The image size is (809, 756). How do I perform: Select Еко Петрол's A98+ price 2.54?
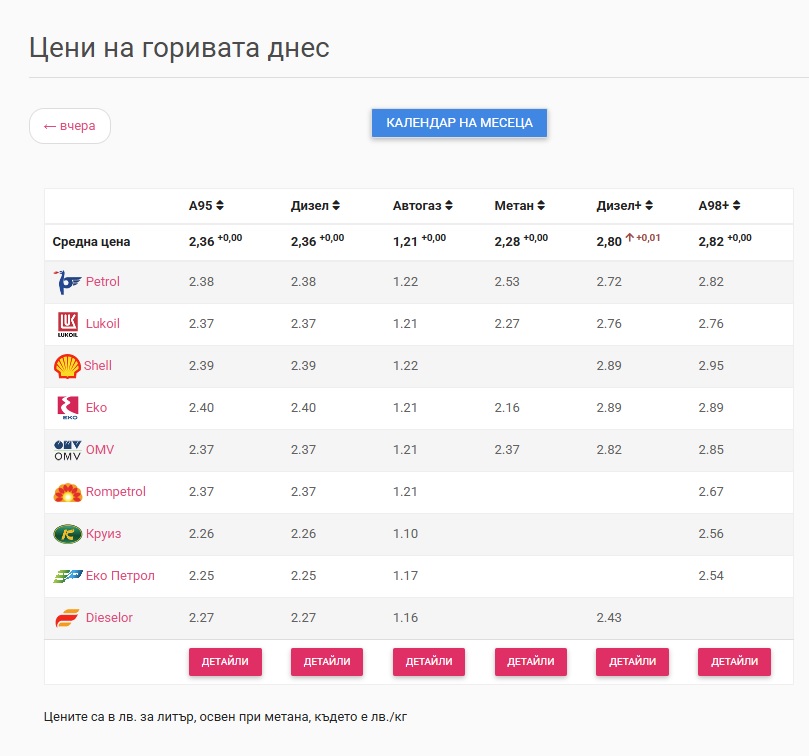click(711, 575)
